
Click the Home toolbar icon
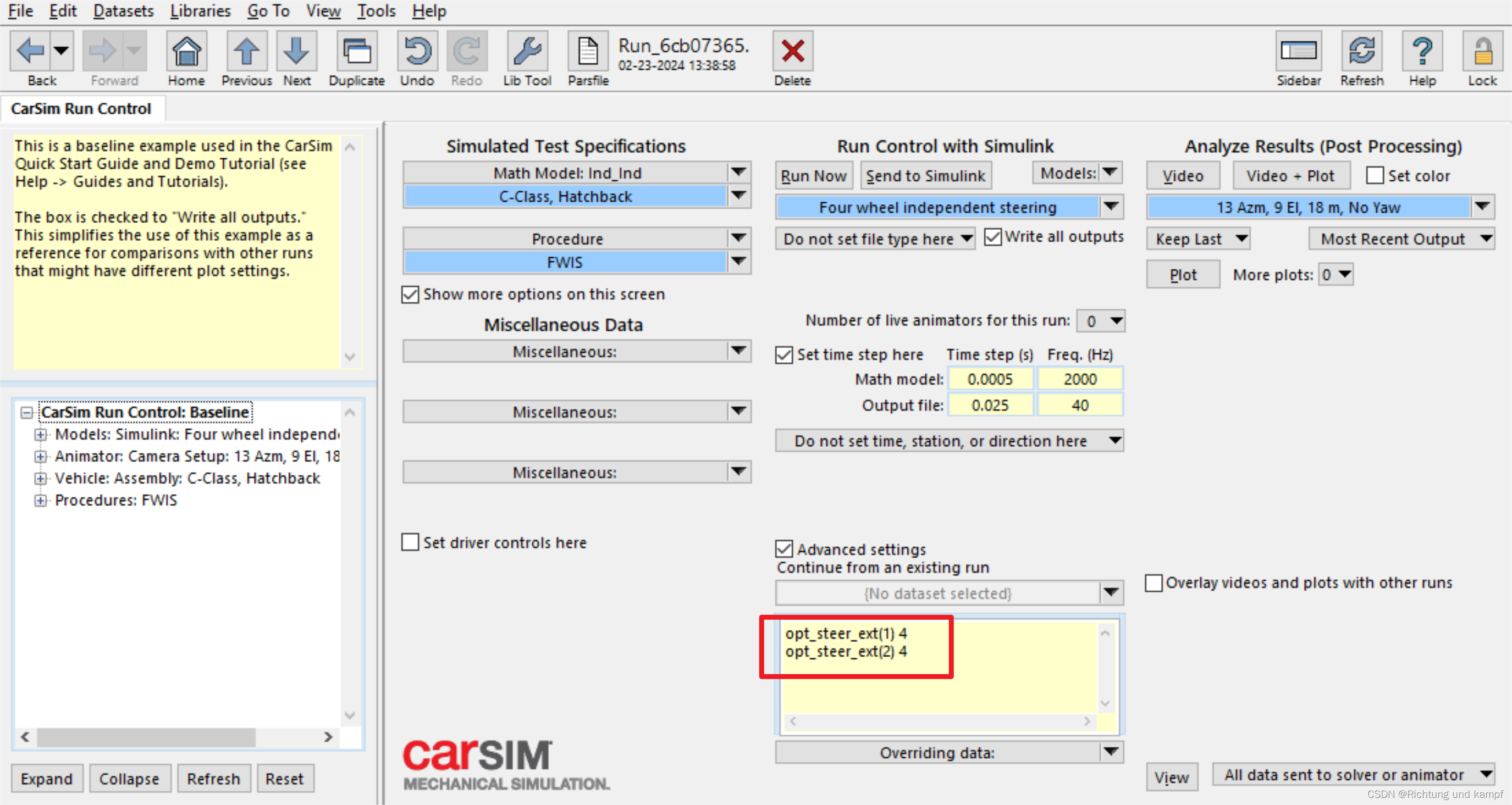pos(186,52)
